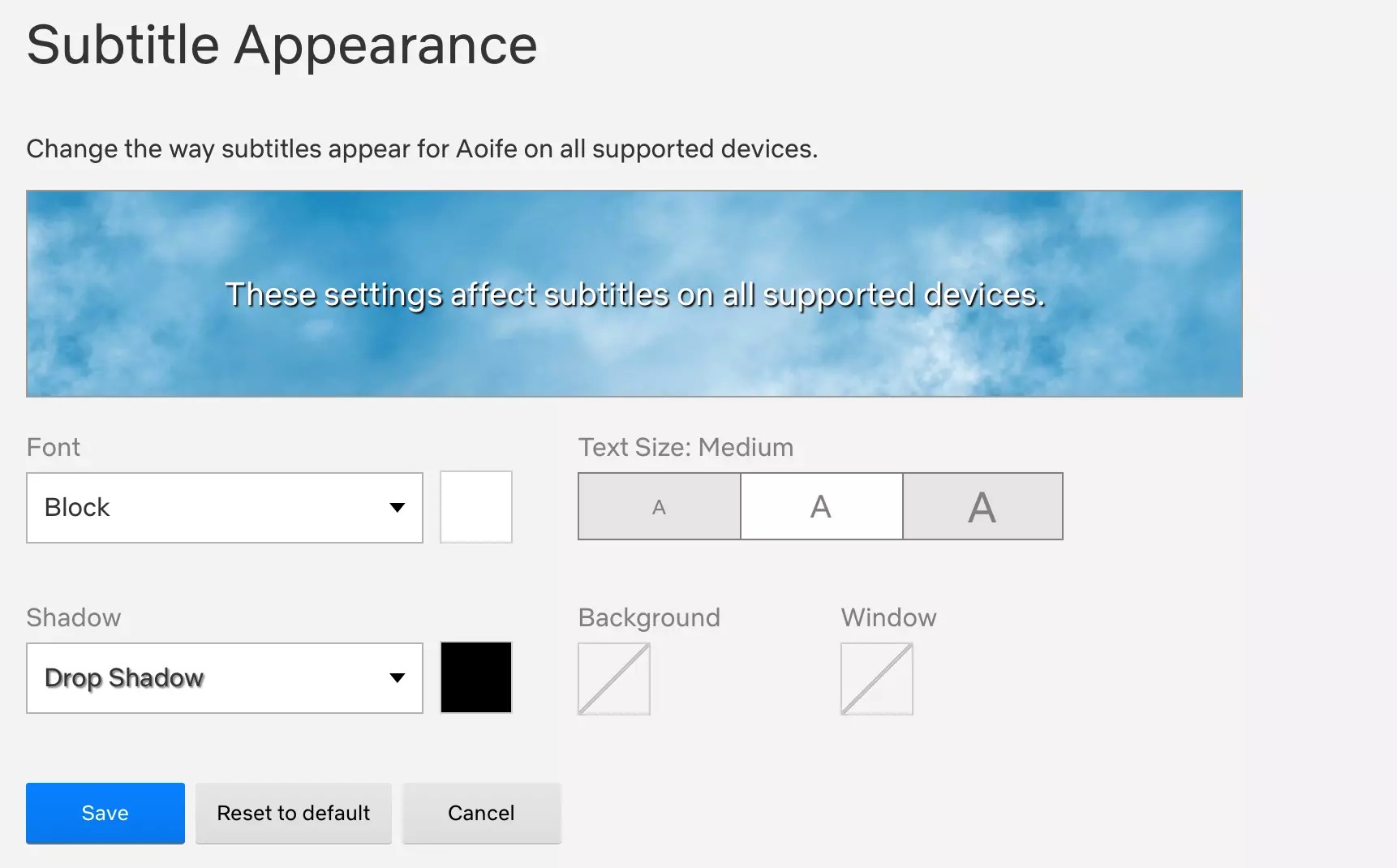Click the Font section label
Screen dimensions: 1397x868
click(x=54, y=447)
